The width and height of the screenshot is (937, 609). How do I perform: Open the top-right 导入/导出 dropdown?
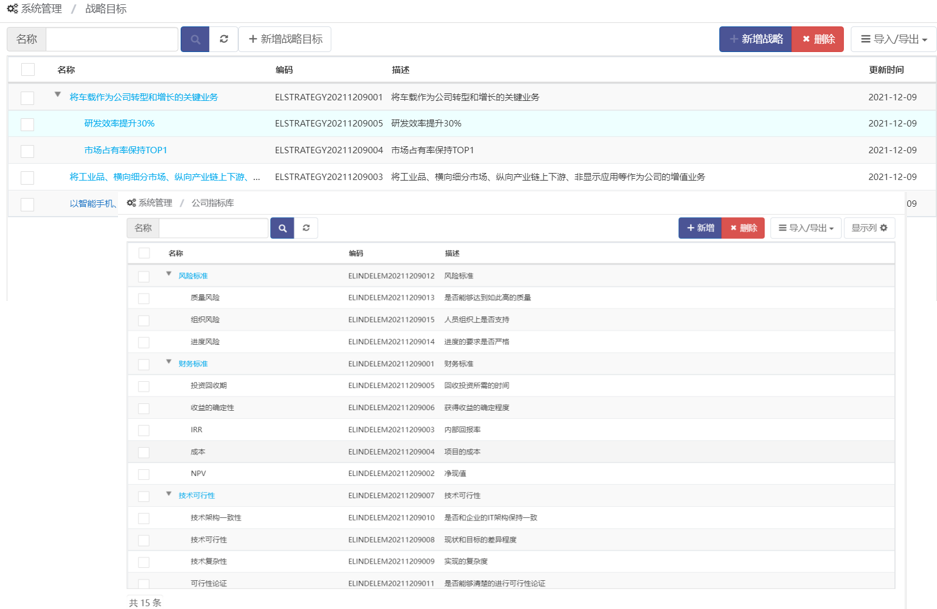(x=893, y=39)
